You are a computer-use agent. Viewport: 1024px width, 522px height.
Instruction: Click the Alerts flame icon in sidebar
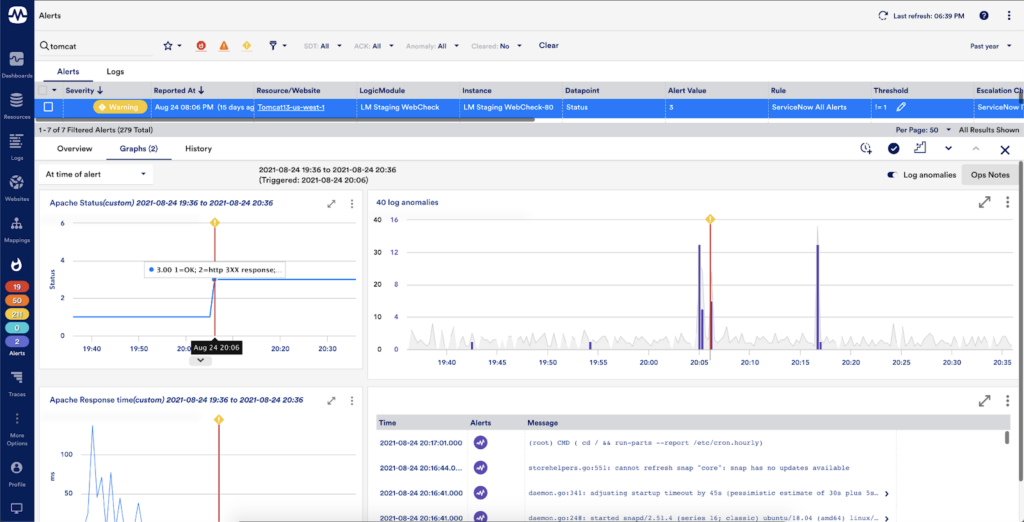click(16, 265)
